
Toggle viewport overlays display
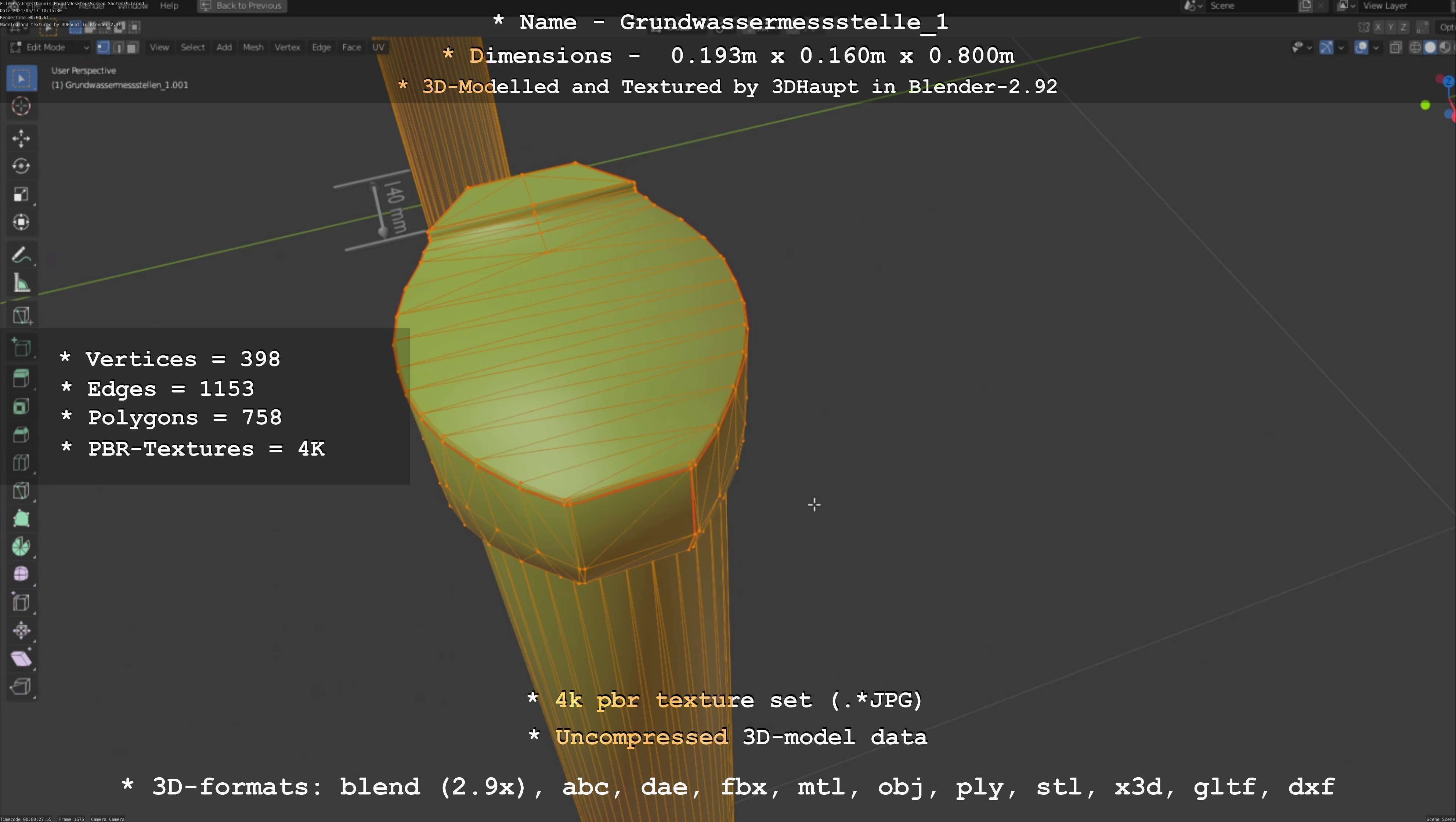pyautogui.click(x=1362, y=47)
